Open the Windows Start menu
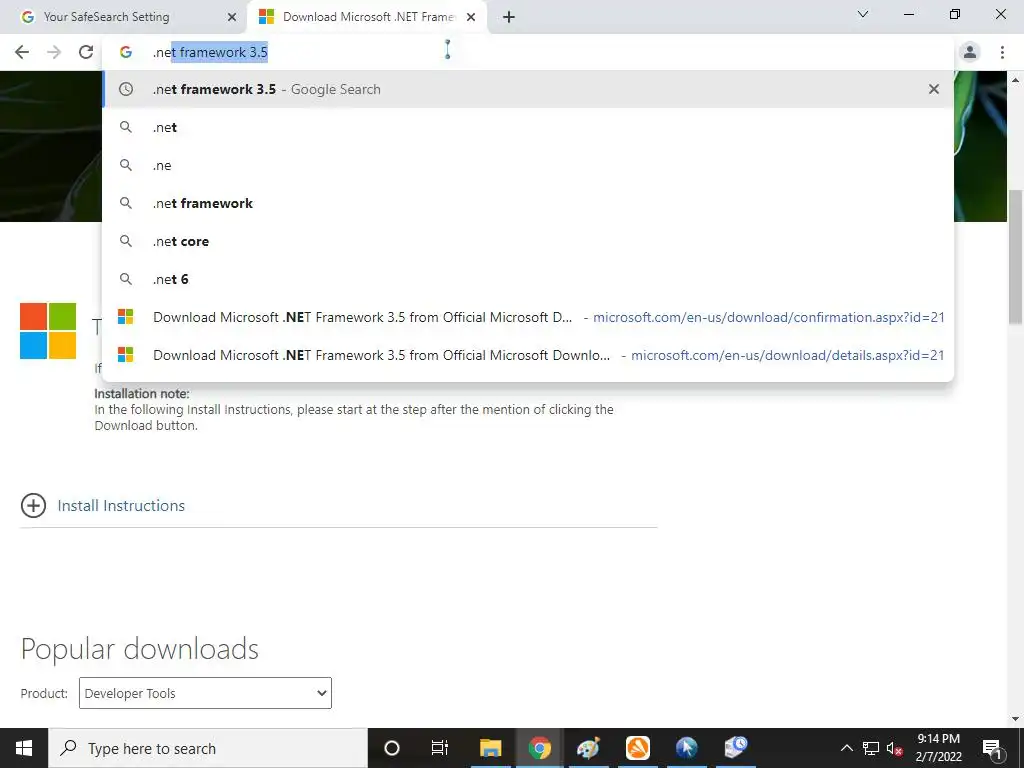 pos(24,748)
